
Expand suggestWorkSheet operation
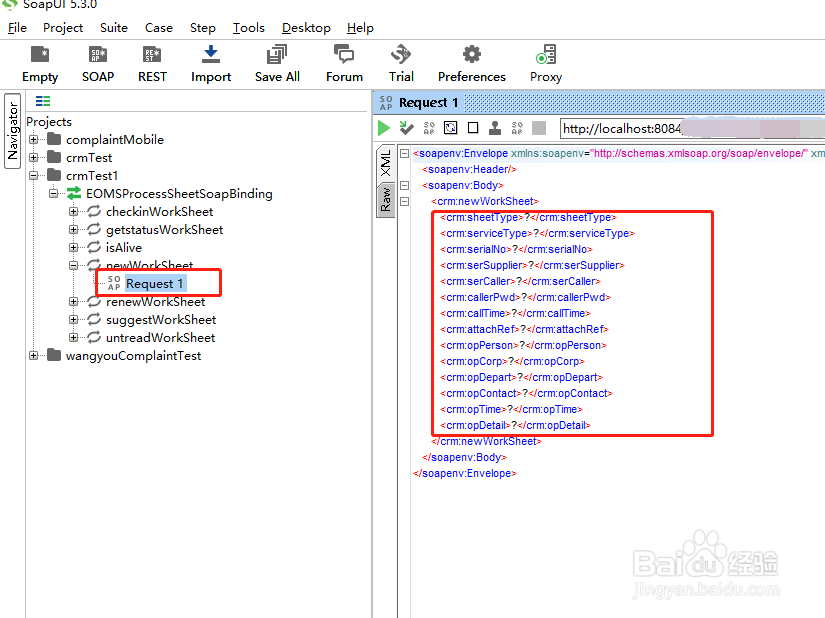coord(74,319)
